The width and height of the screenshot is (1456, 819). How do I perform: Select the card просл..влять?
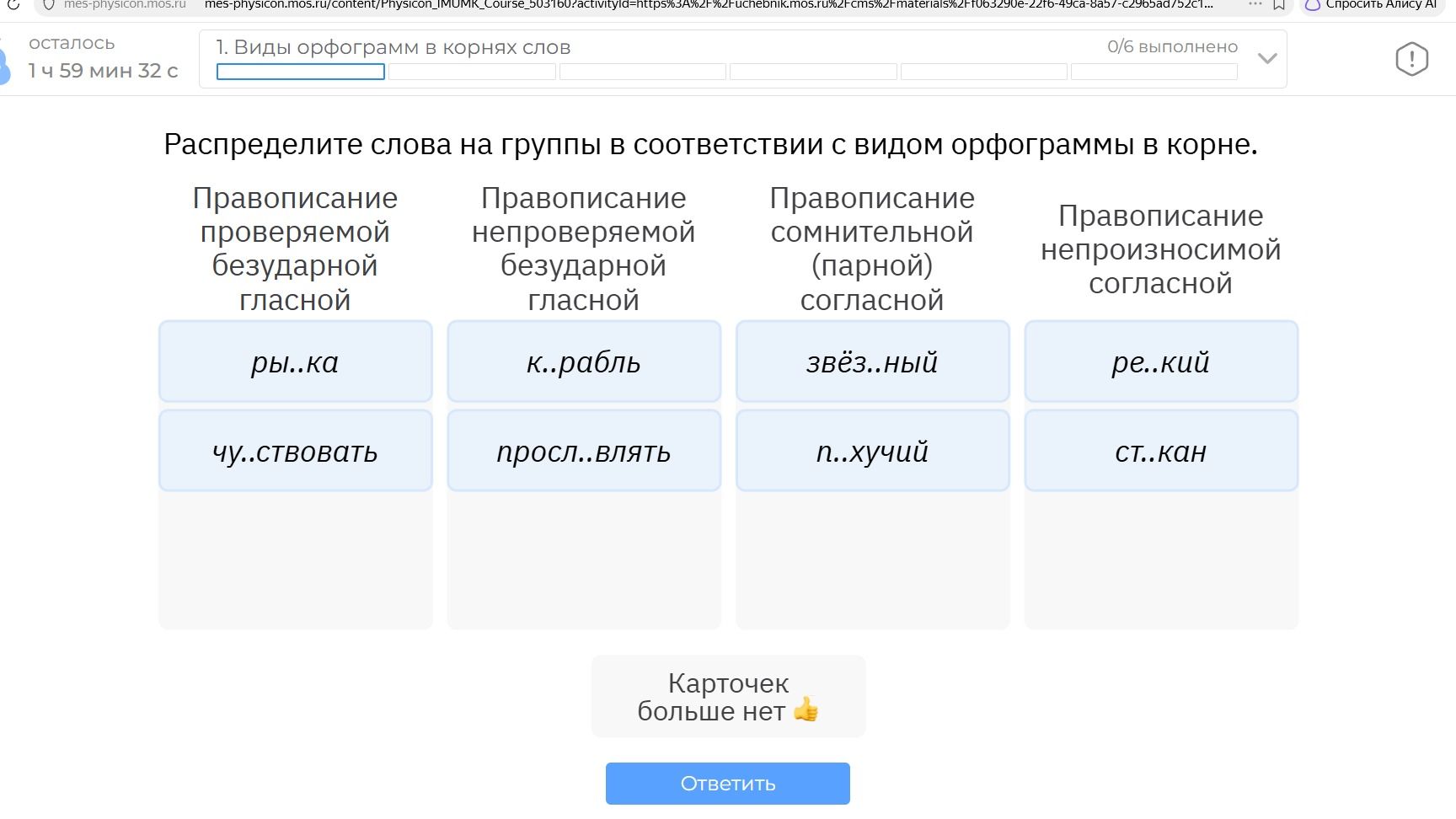(x=584, y=451)
